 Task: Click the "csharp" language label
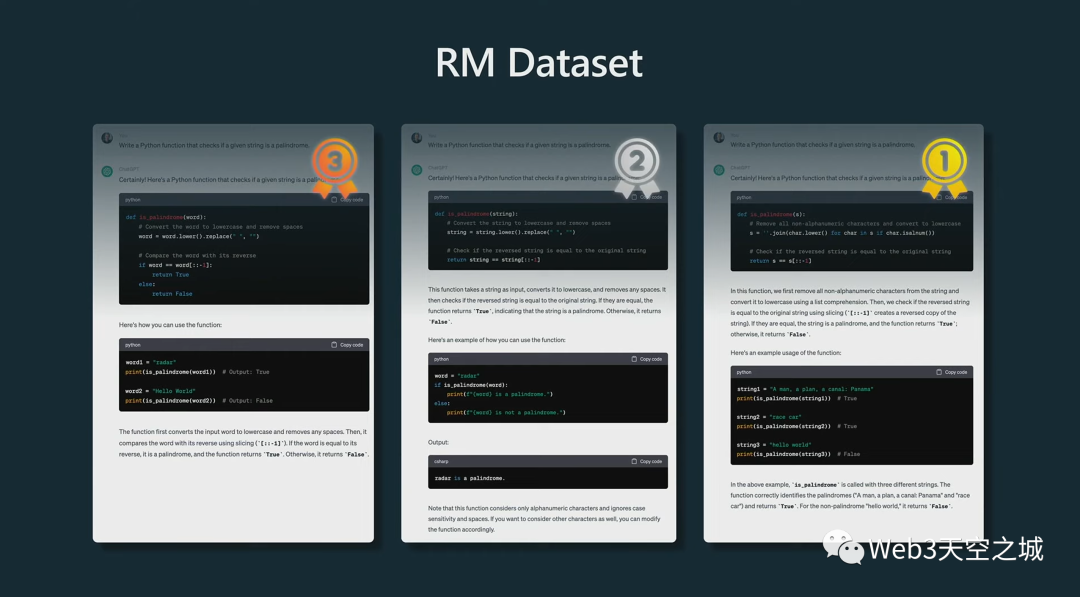pos(442,461)
